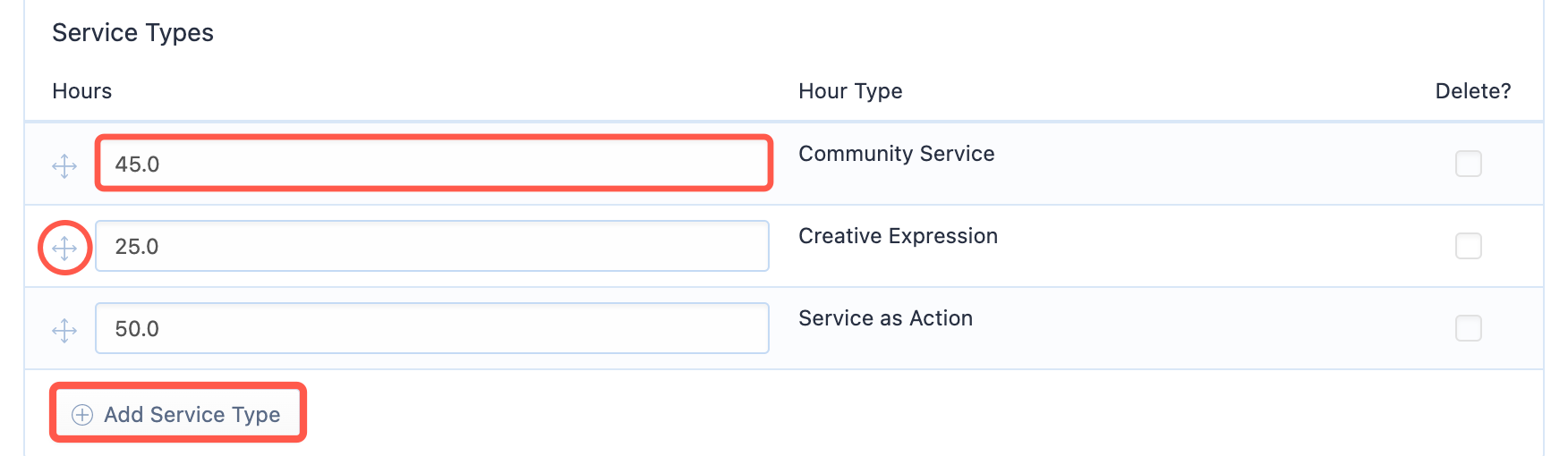The height and width of the screenshot is (456, 1568).
Task: Click the Delete? column header
Action: tap(1473, 91)
